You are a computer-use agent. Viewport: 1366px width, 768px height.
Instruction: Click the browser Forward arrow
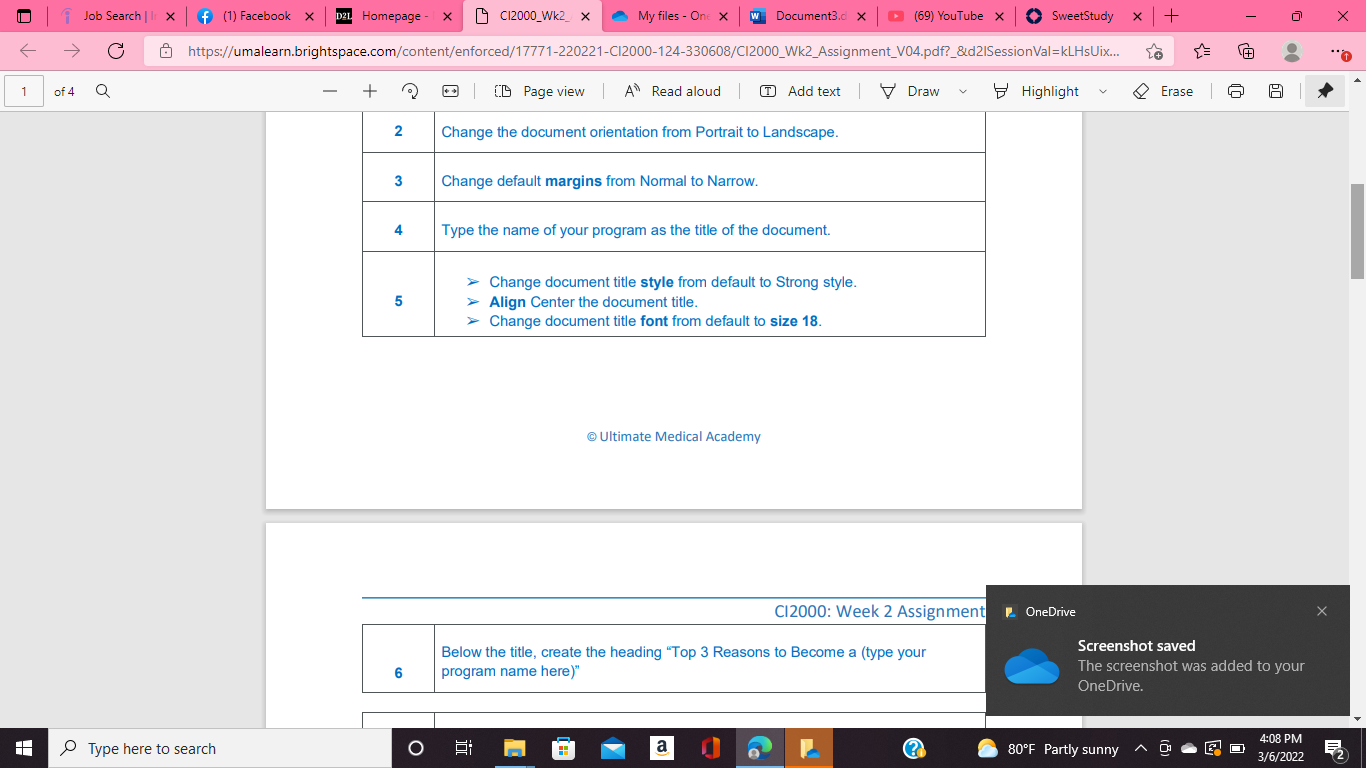pos(72,51)
